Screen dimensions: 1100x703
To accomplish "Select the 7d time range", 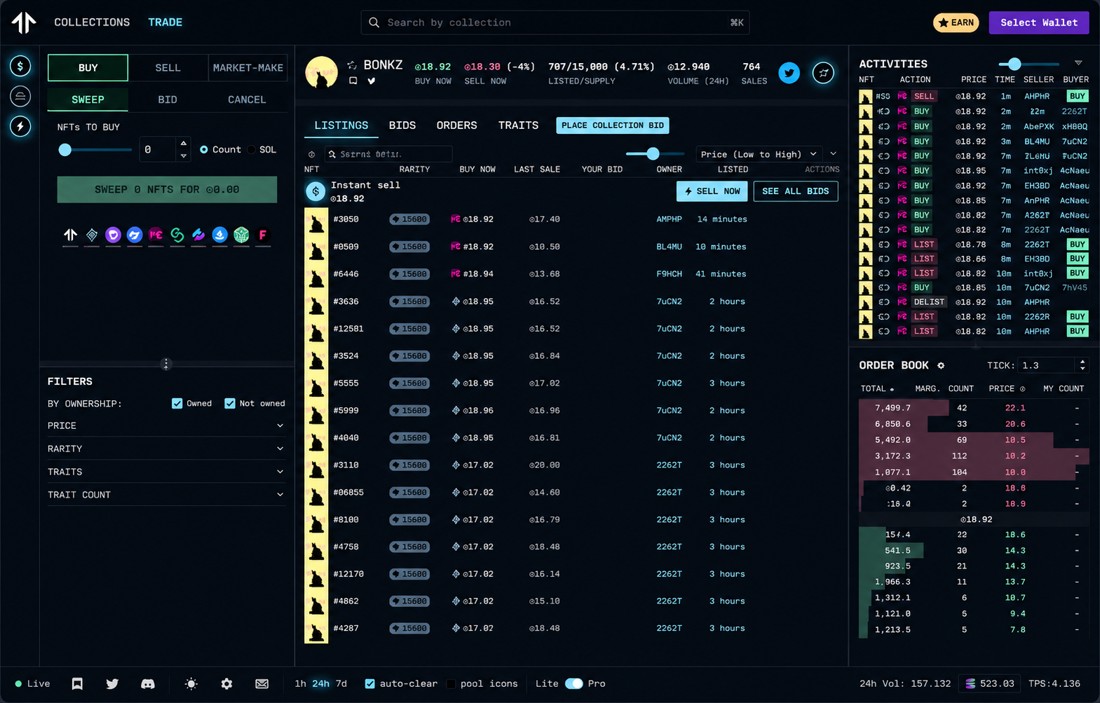I will (x=342, y=683).
